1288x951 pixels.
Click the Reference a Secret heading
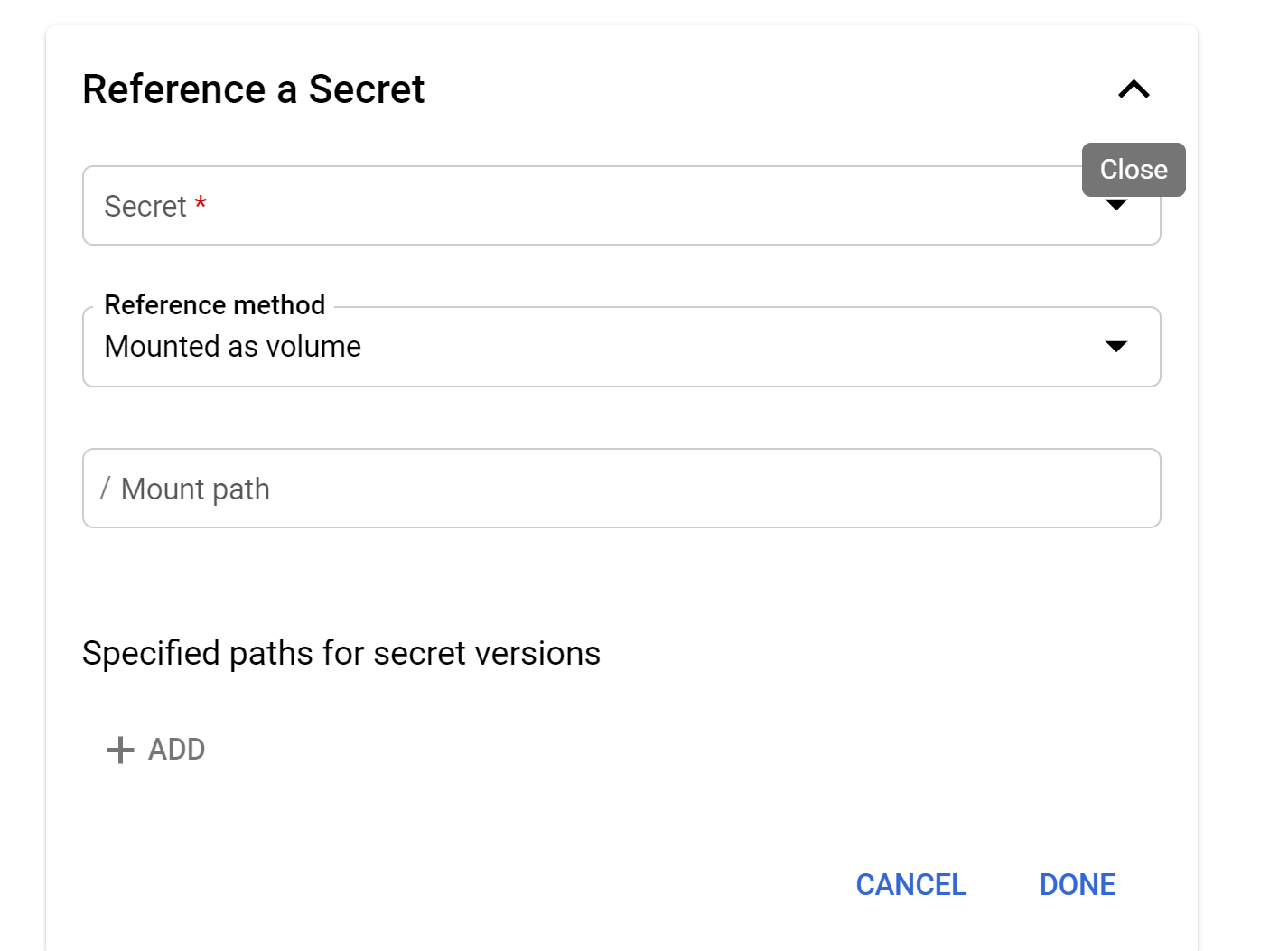(x=254, y=89)
